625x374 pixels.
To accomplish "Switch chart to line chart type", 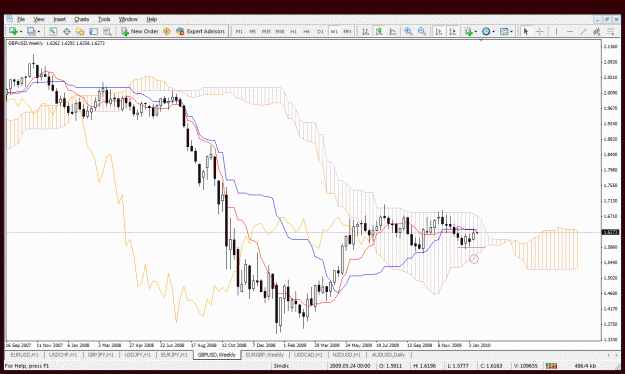I will (392, 31).
